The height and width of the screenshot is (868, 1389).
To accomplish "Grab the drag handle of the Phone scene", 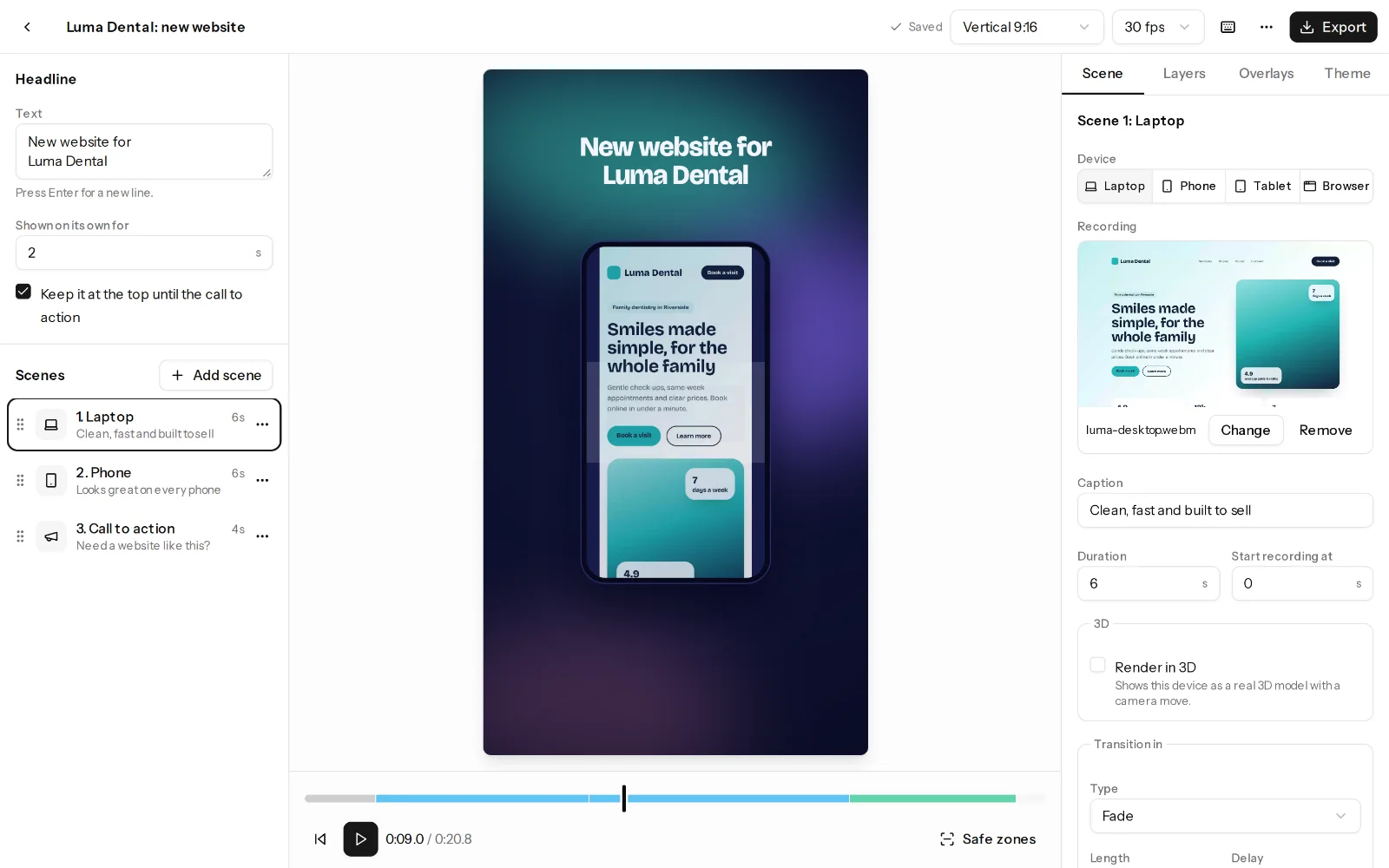I will (x=20, y=480).
